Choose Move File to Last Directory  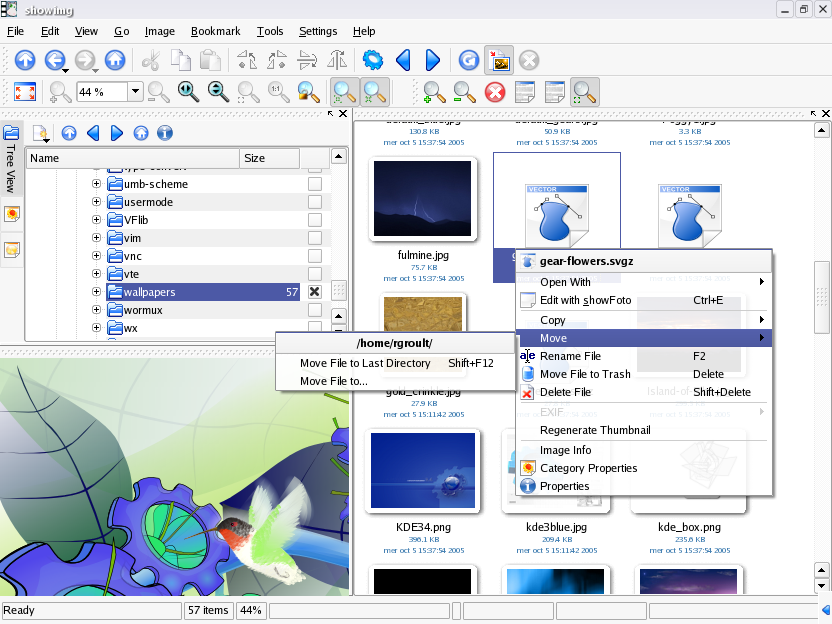(x=396, y=363)
